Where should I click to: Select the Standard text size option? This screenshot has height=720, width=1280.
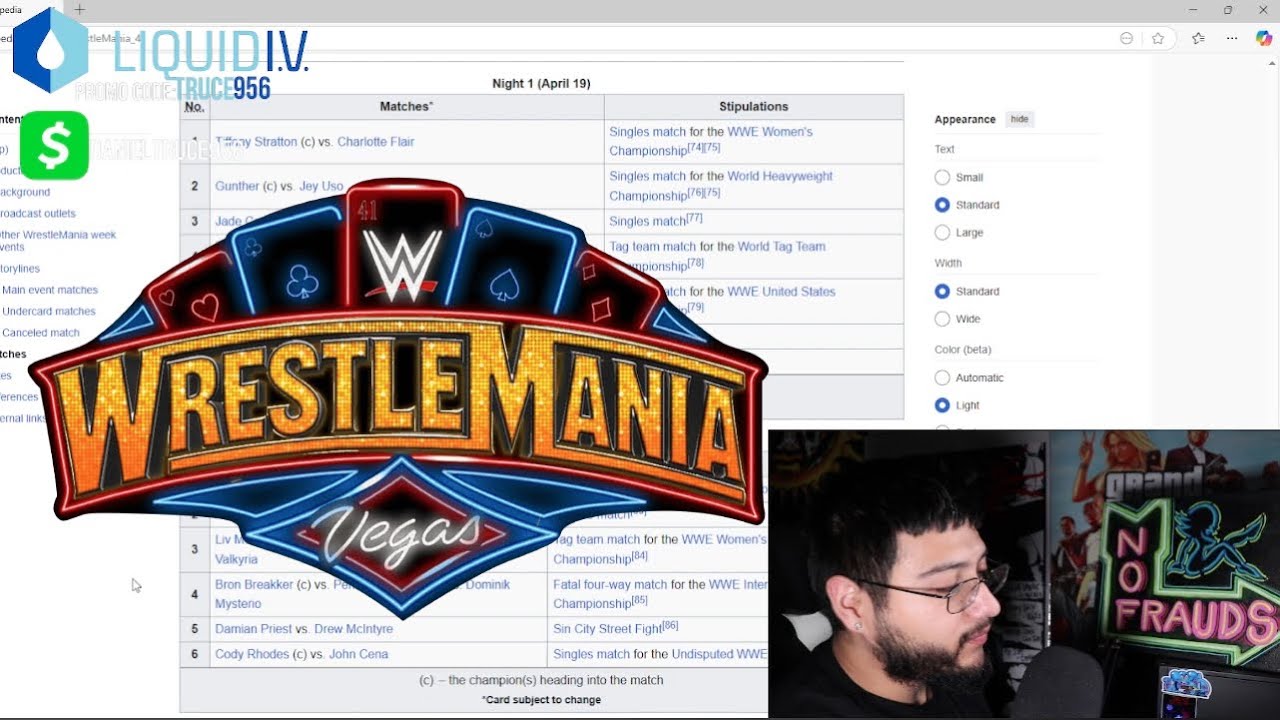[942, 205]
